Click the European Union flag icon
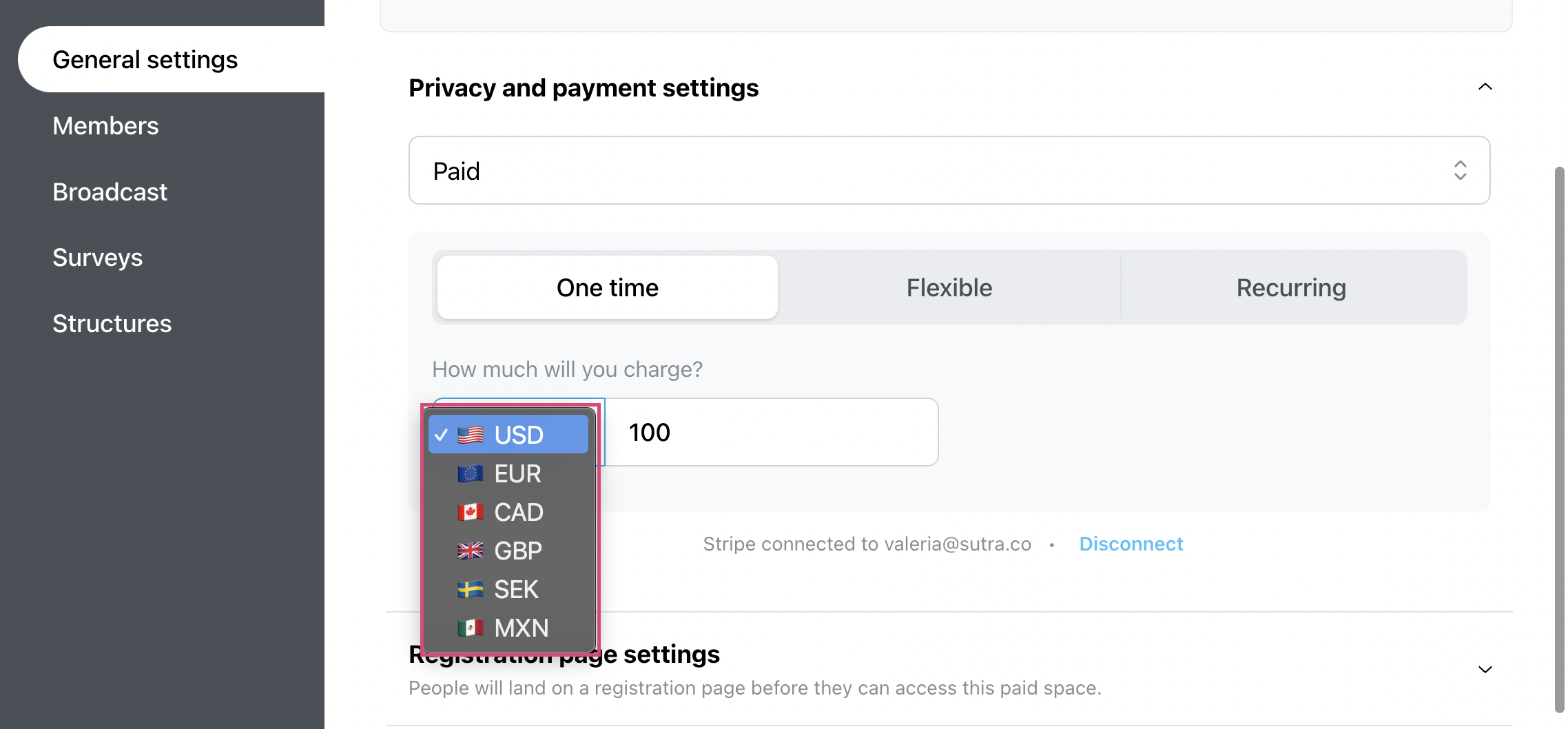Viewport: 1568px width, 729px height. (471, 473)
